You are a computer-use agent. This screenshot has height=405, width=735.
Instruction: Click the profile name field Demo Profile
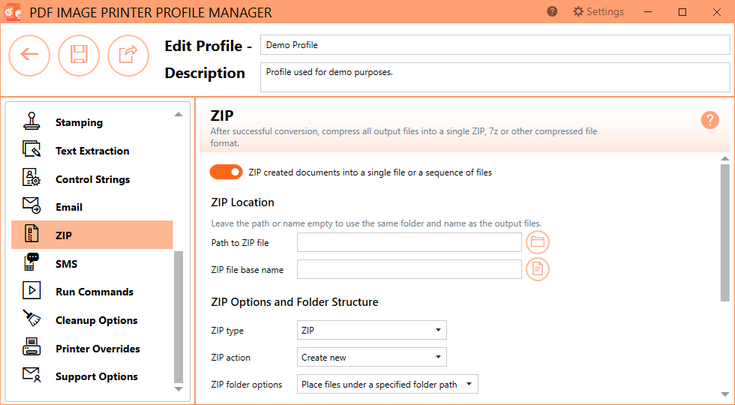[495, 45]
